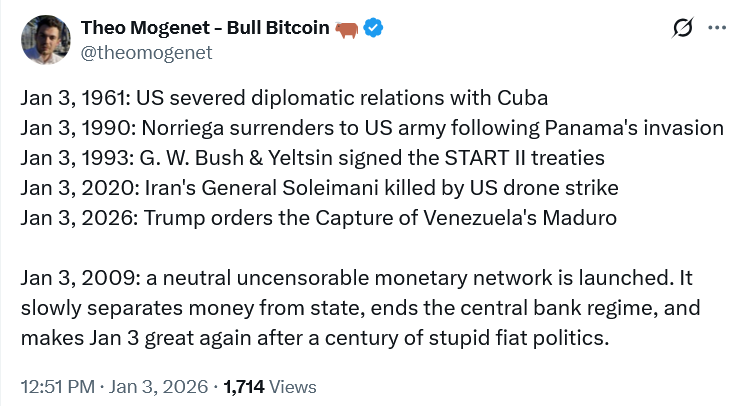Click the Grok slashed-circle icon

[684, 29]
